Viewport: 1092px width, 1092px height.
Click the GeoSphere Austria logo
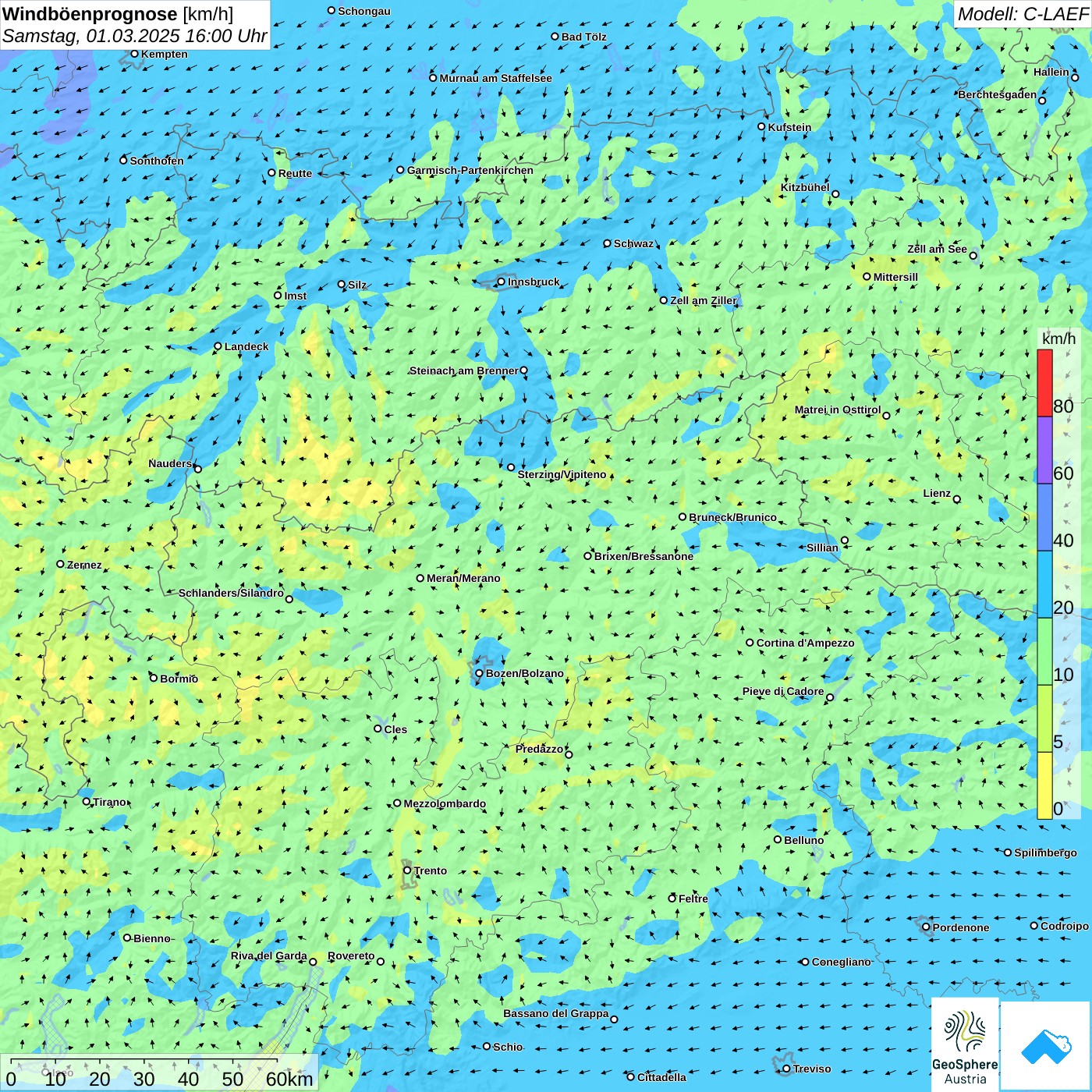[965, 1044]
